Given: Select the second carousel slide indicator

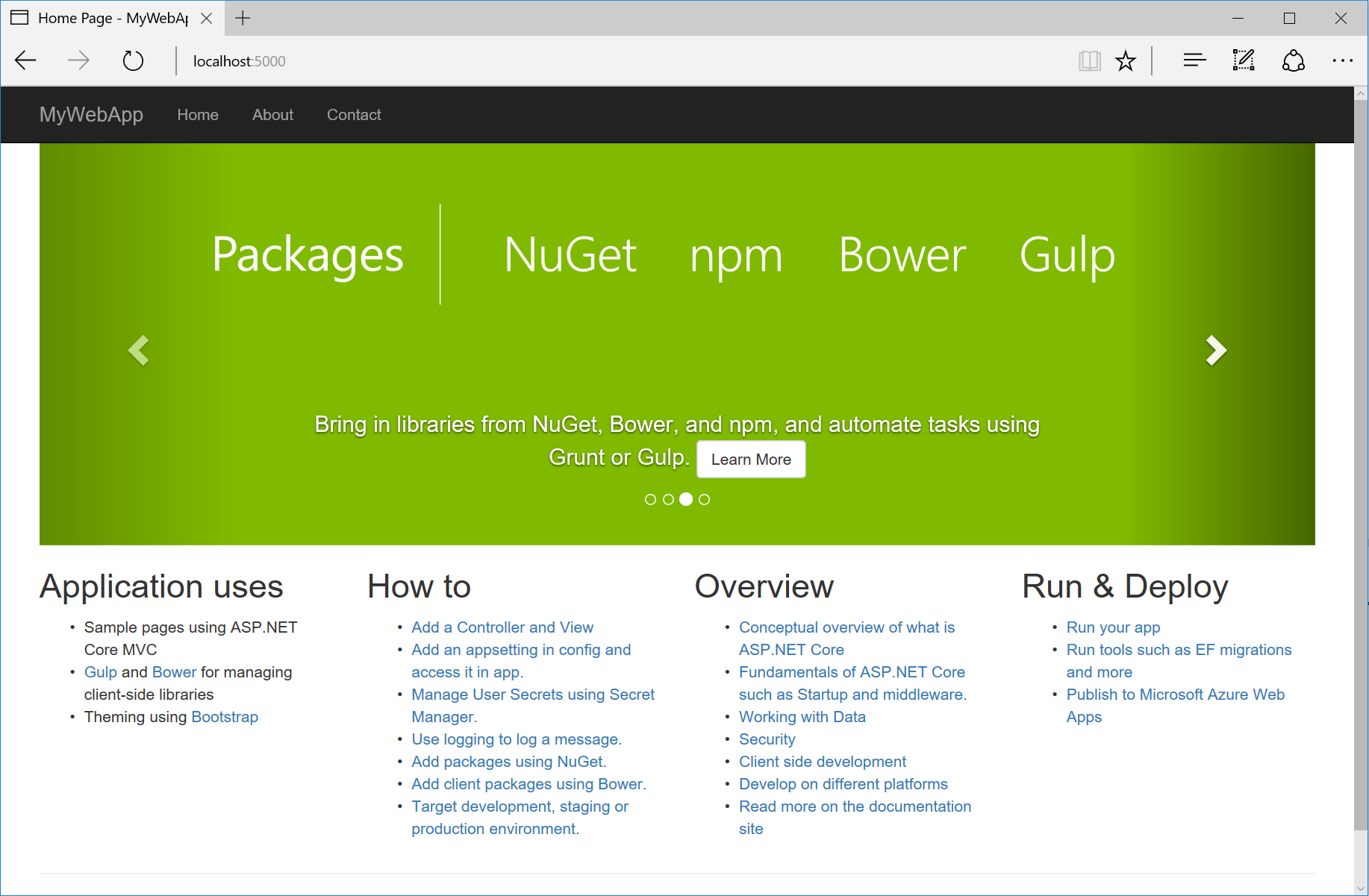Looking at the screenshot, I should click(668, 499).
